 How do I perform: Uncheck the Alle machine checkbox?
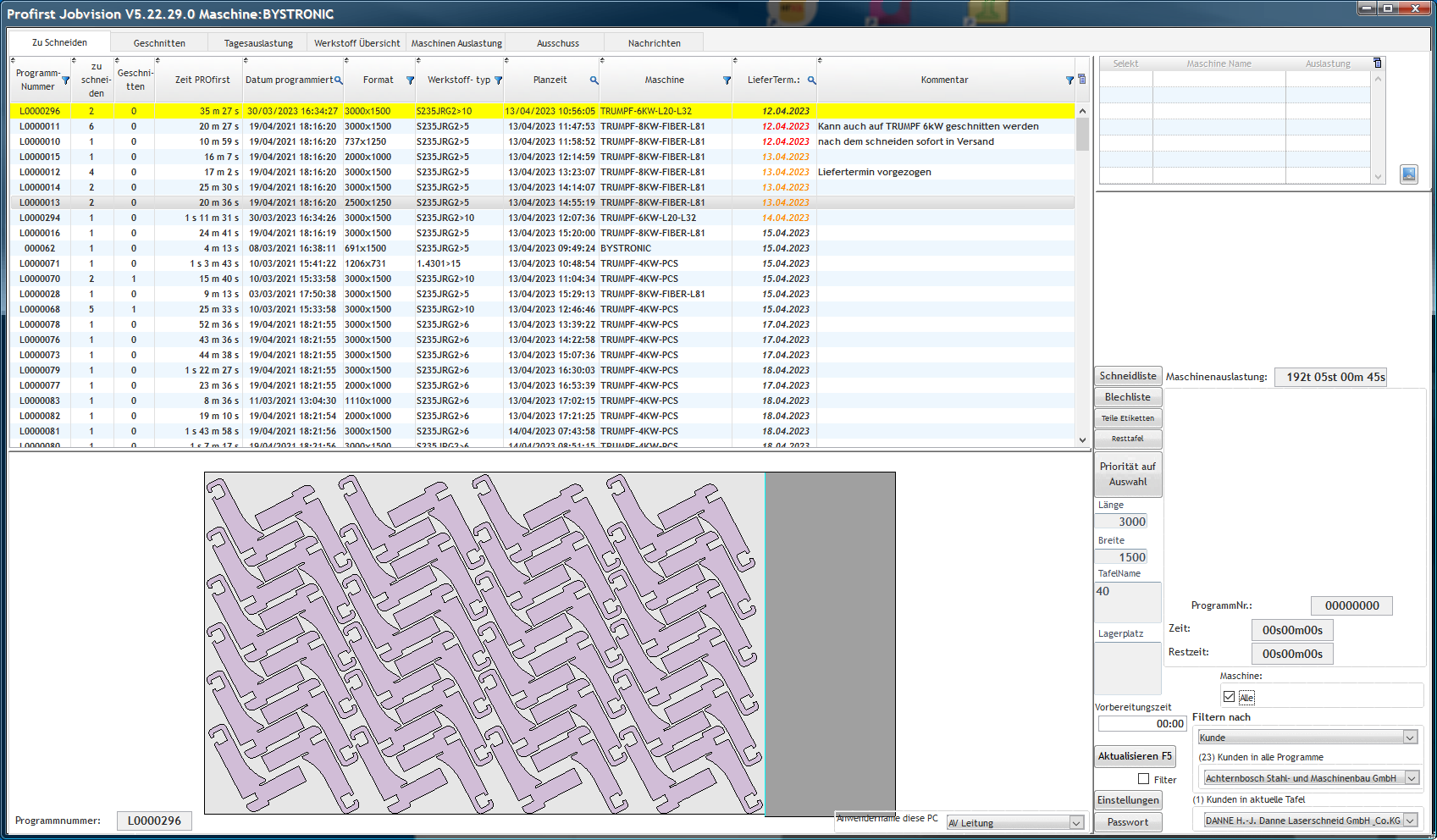click(x=1229, y=697)
